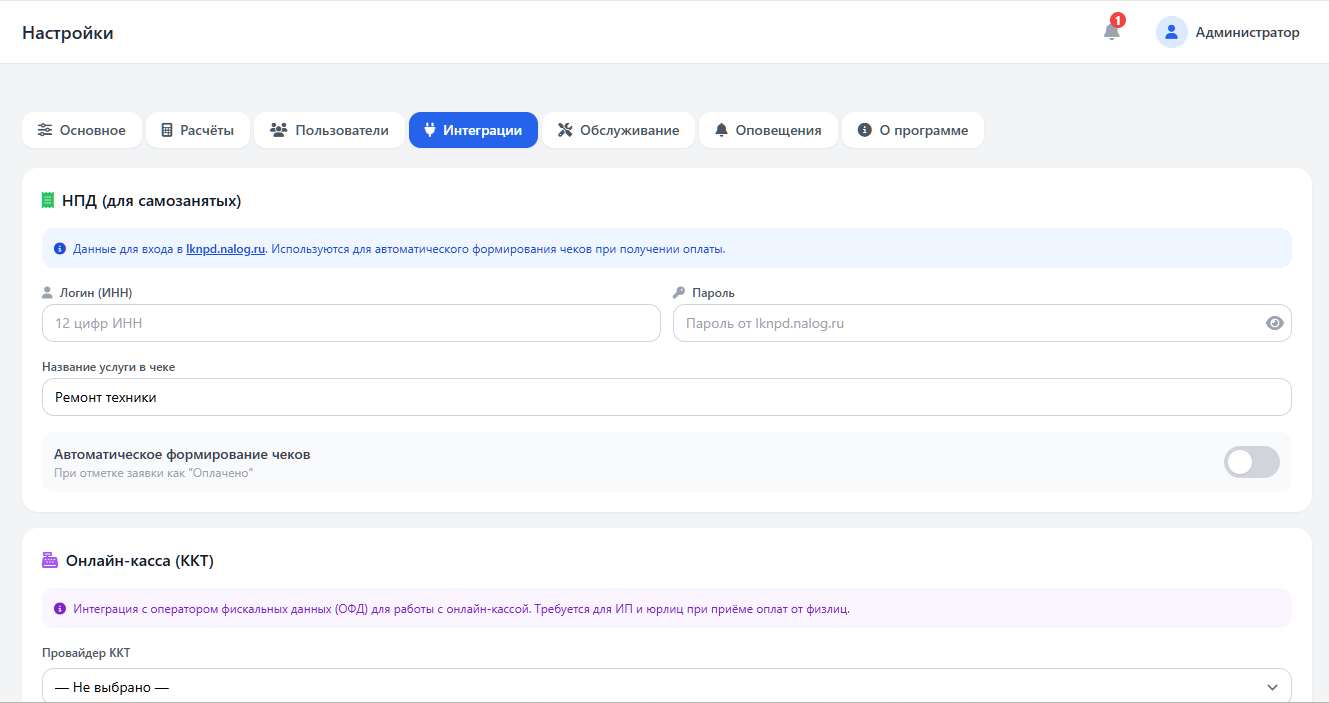The width and height of the screenshot is (1329, 703).
Task: Select the Интеграции tab
Action: click(473, 130)
